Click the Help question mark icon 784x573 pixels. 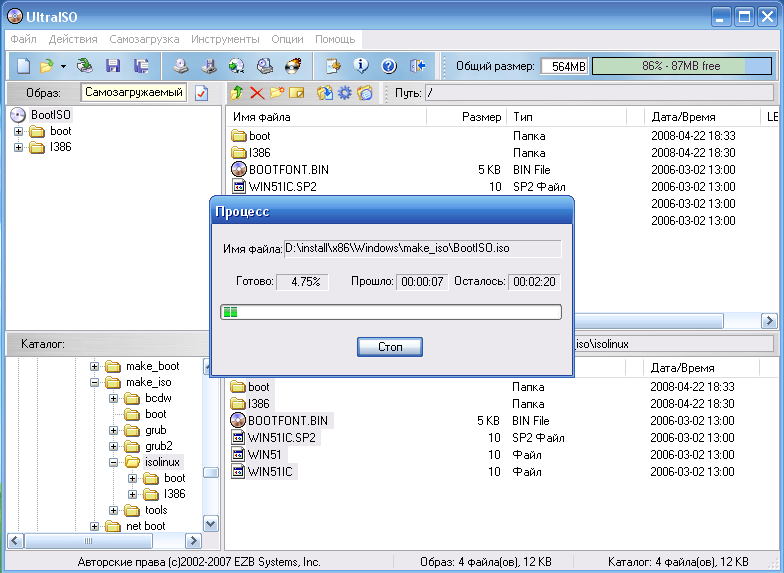coord(389,66)
